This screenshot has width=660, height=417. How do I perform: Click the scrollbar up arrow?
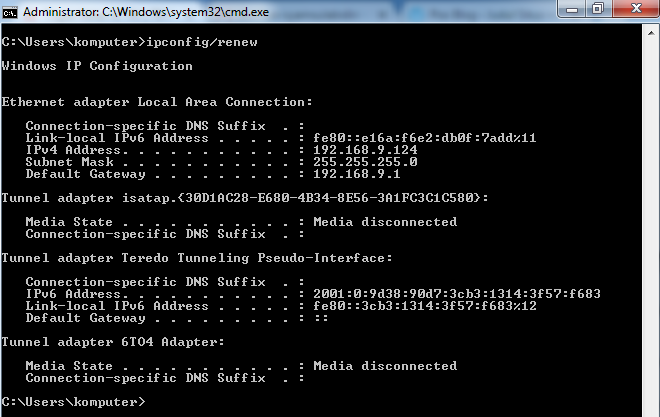pos(651,33)
